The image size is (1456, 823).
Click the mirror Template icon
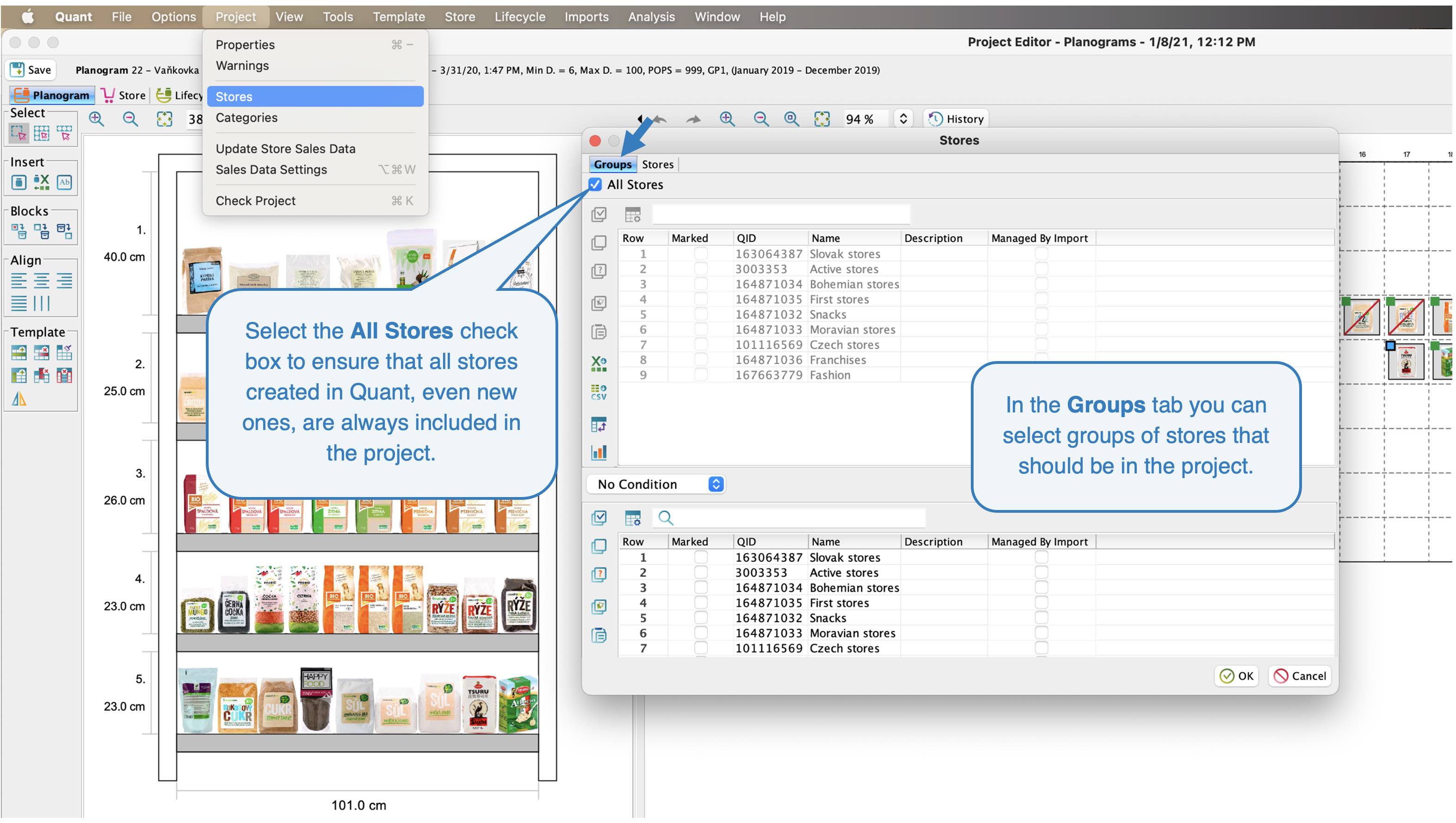[x=19, y=399]
